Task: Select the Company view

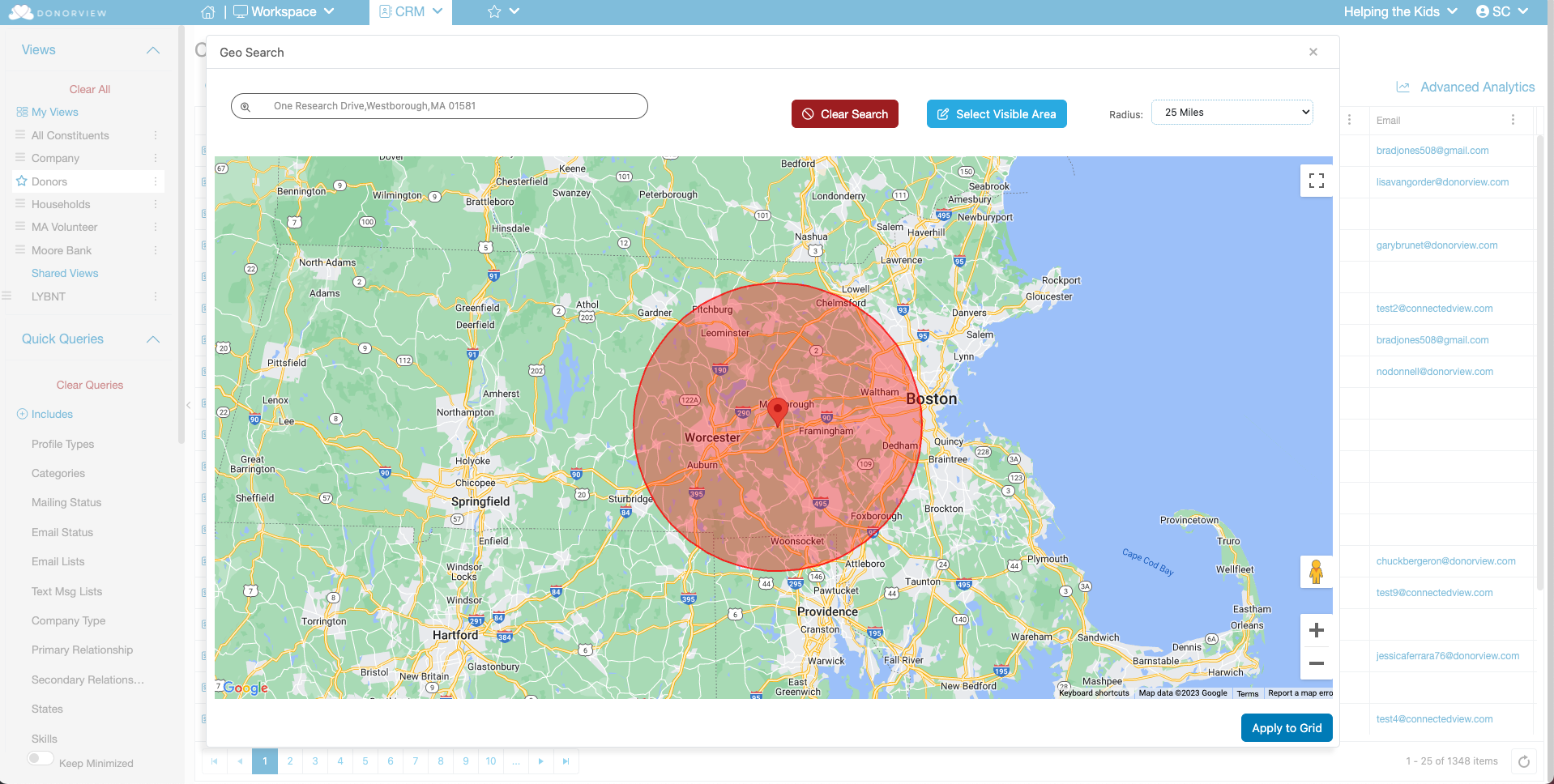Action: (x=55, y=158)
